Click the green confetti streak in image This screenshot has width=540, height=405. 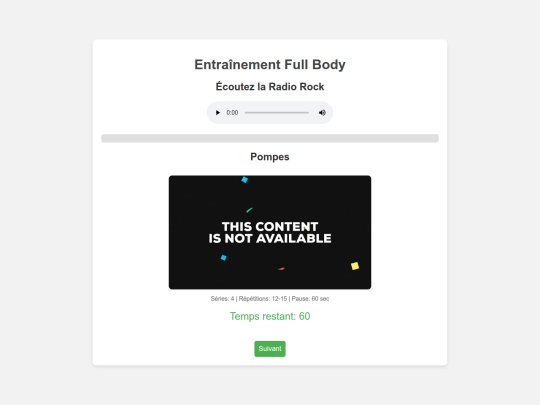(x=249, y=210)
